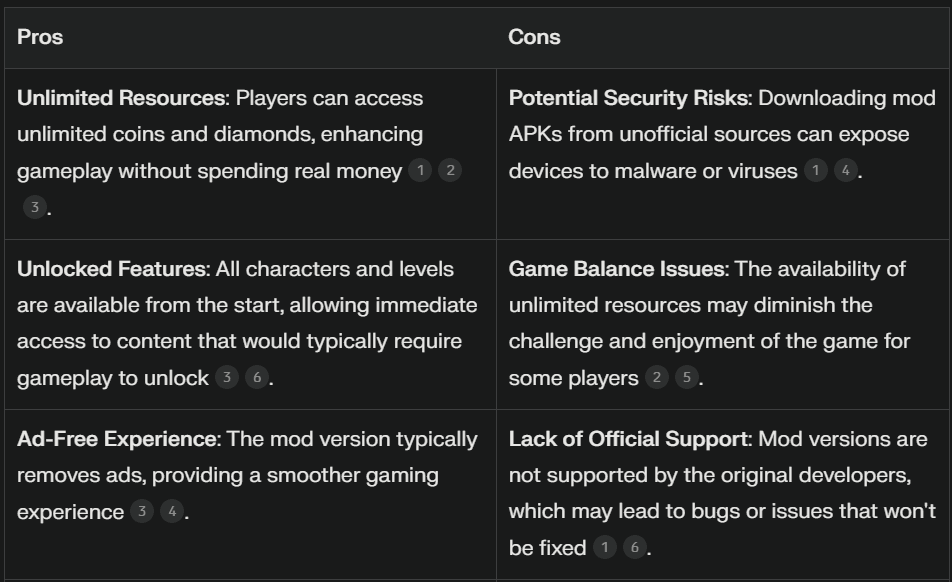Click citation 2 in Game Balance Issues
The width and height of the screenshot is (952, 582).
pos(656,377)
